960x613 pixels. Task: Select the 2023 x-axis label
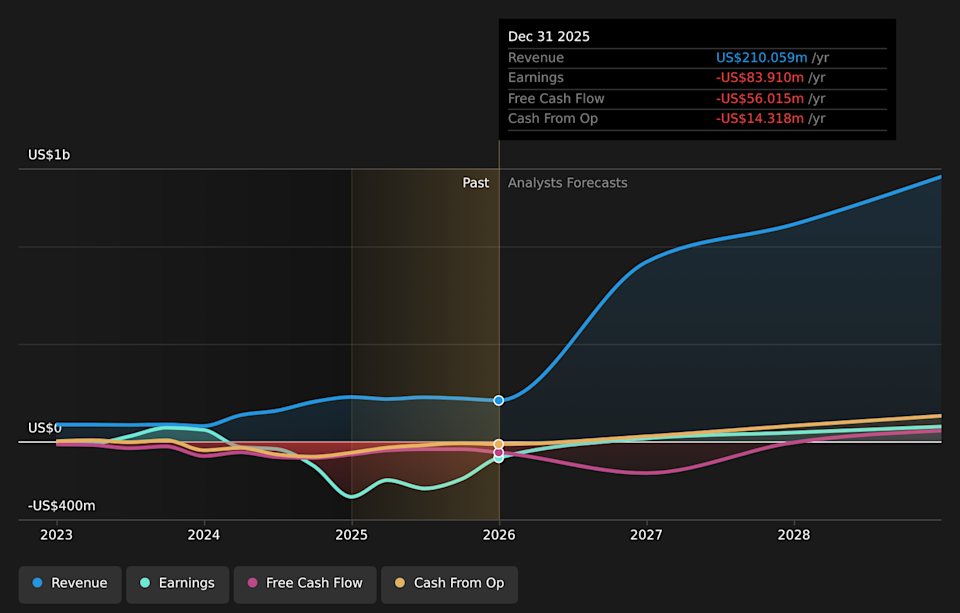tap(56, 535)
